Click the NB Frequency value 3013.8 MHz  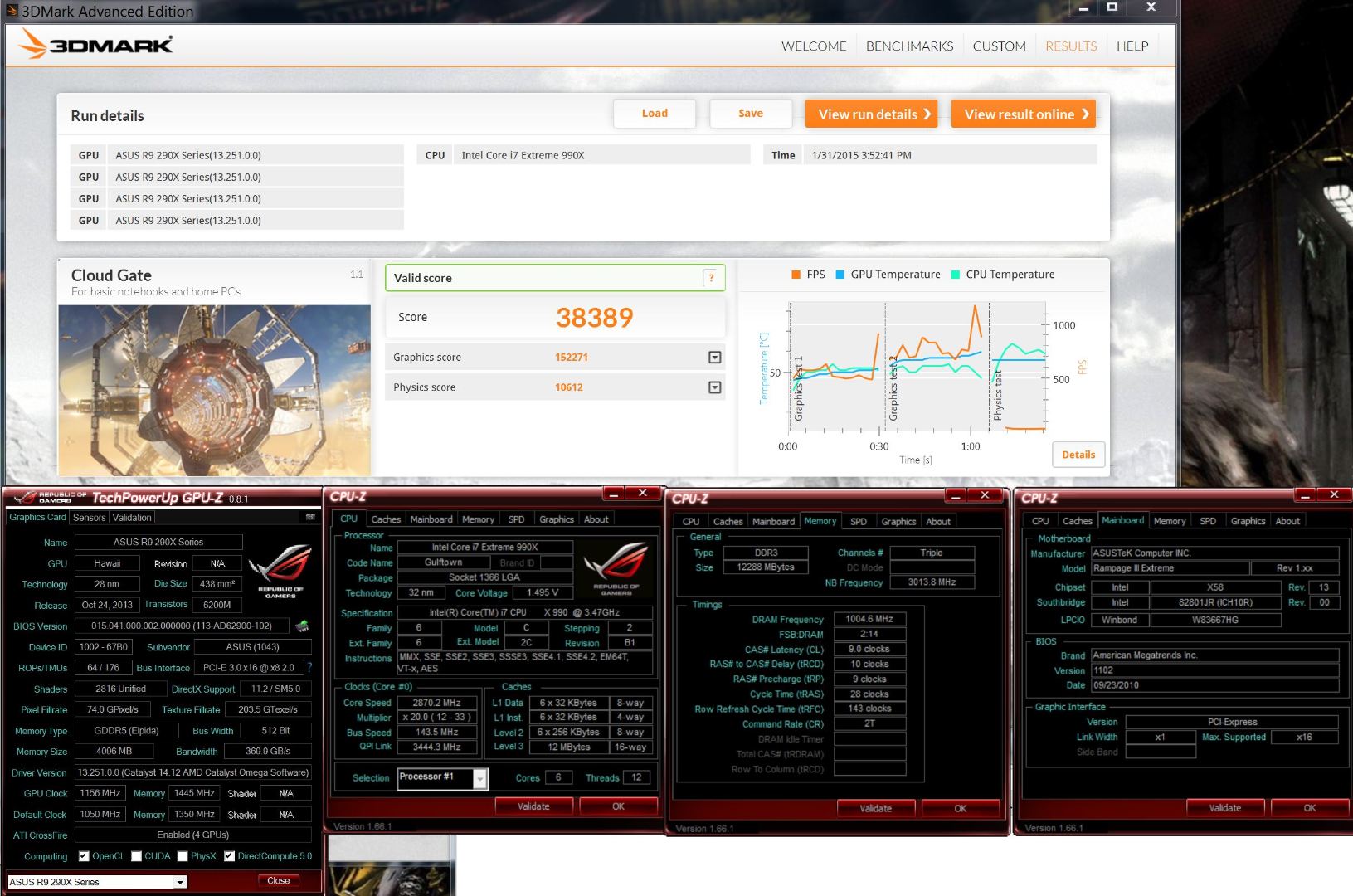932,582
